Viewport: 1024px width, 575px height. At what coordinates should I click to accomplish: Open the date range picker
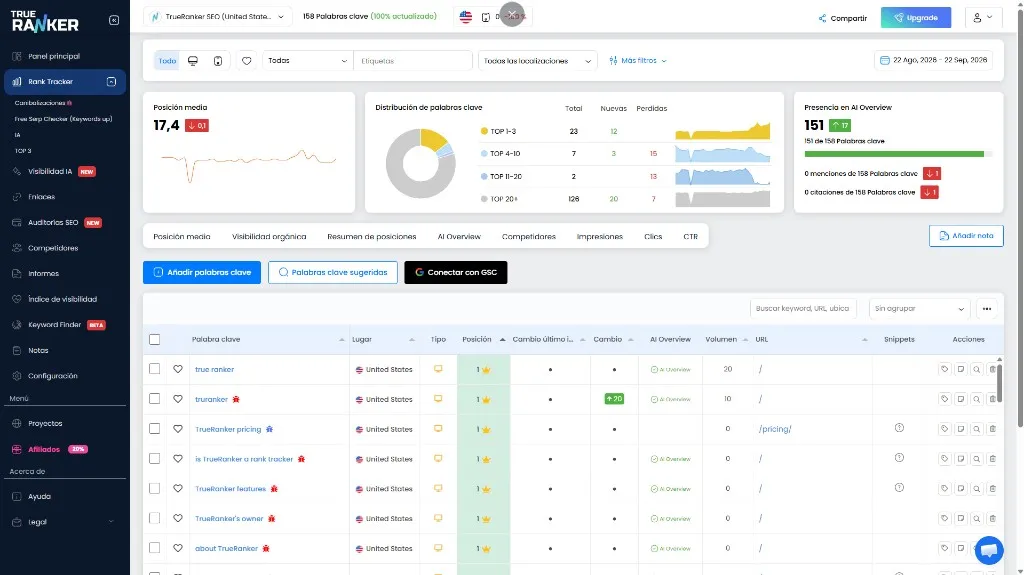pos(933,60)
